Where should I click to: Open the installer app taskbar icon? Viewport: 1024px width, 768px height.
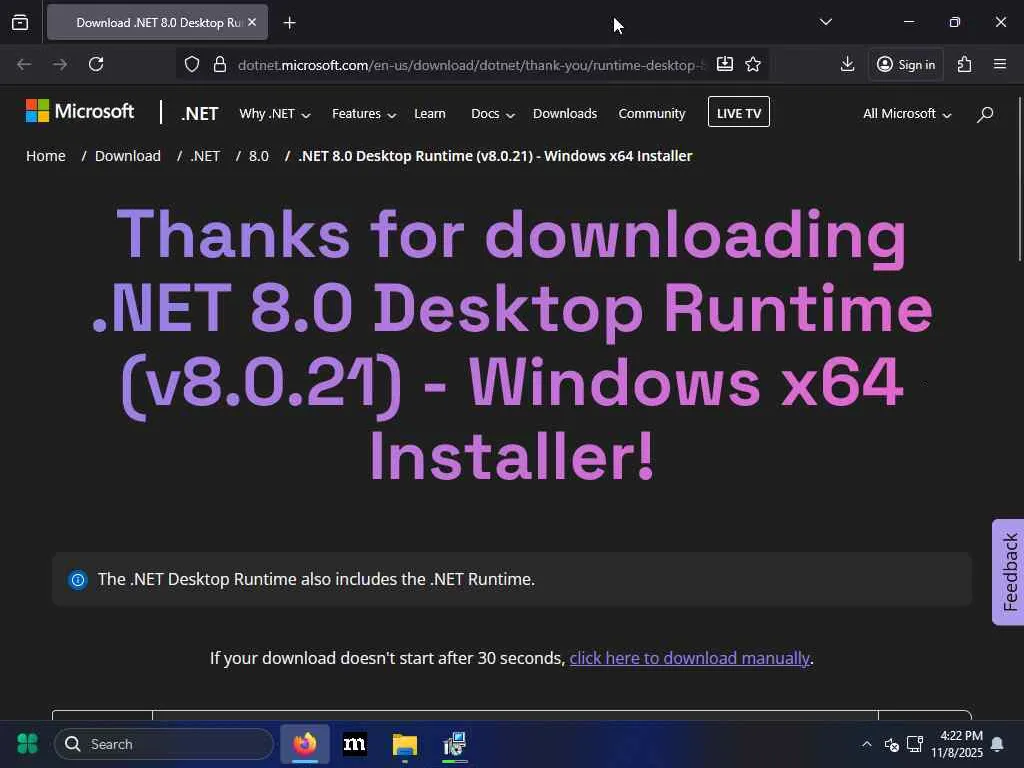(x=455, y=744)
